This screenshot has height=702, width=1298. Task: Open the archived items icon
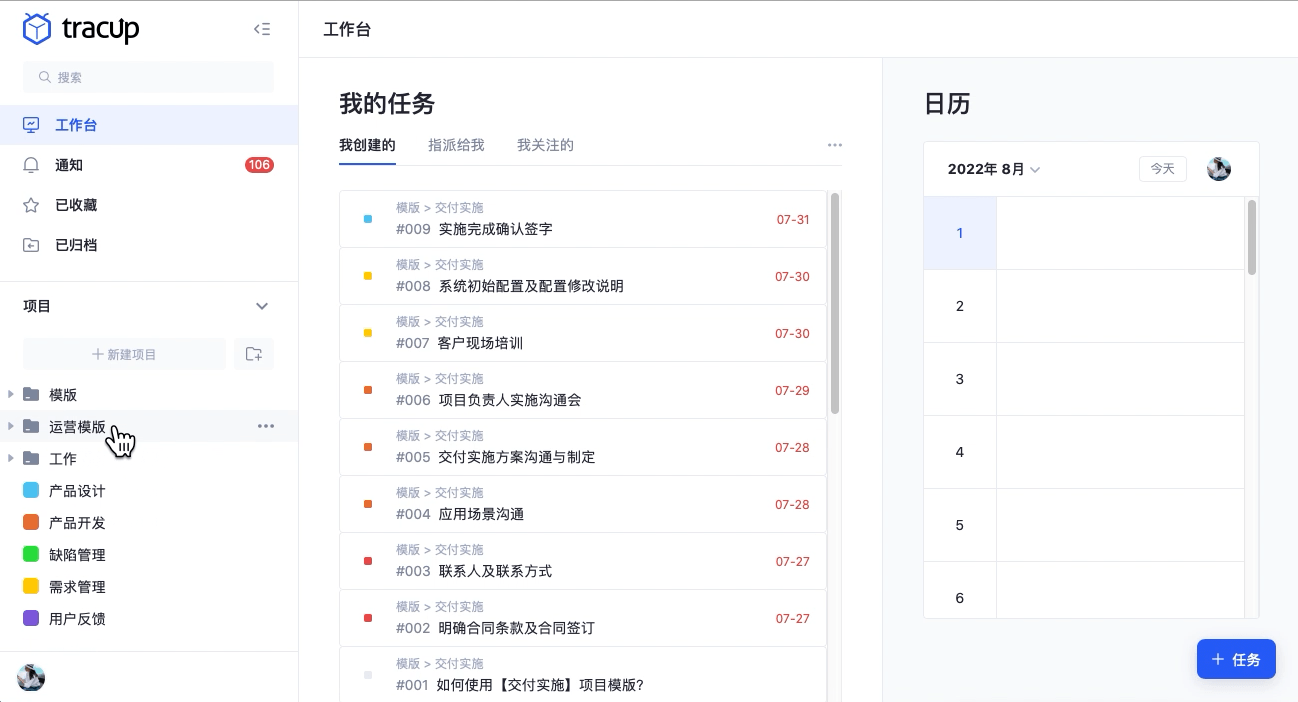click(31, 245)
